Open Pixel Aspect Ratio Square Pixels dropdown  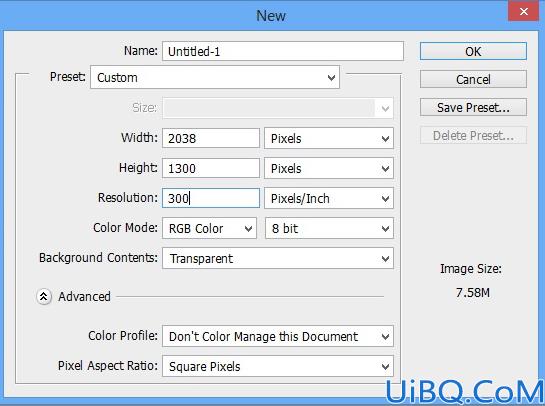tap(278, 366)
